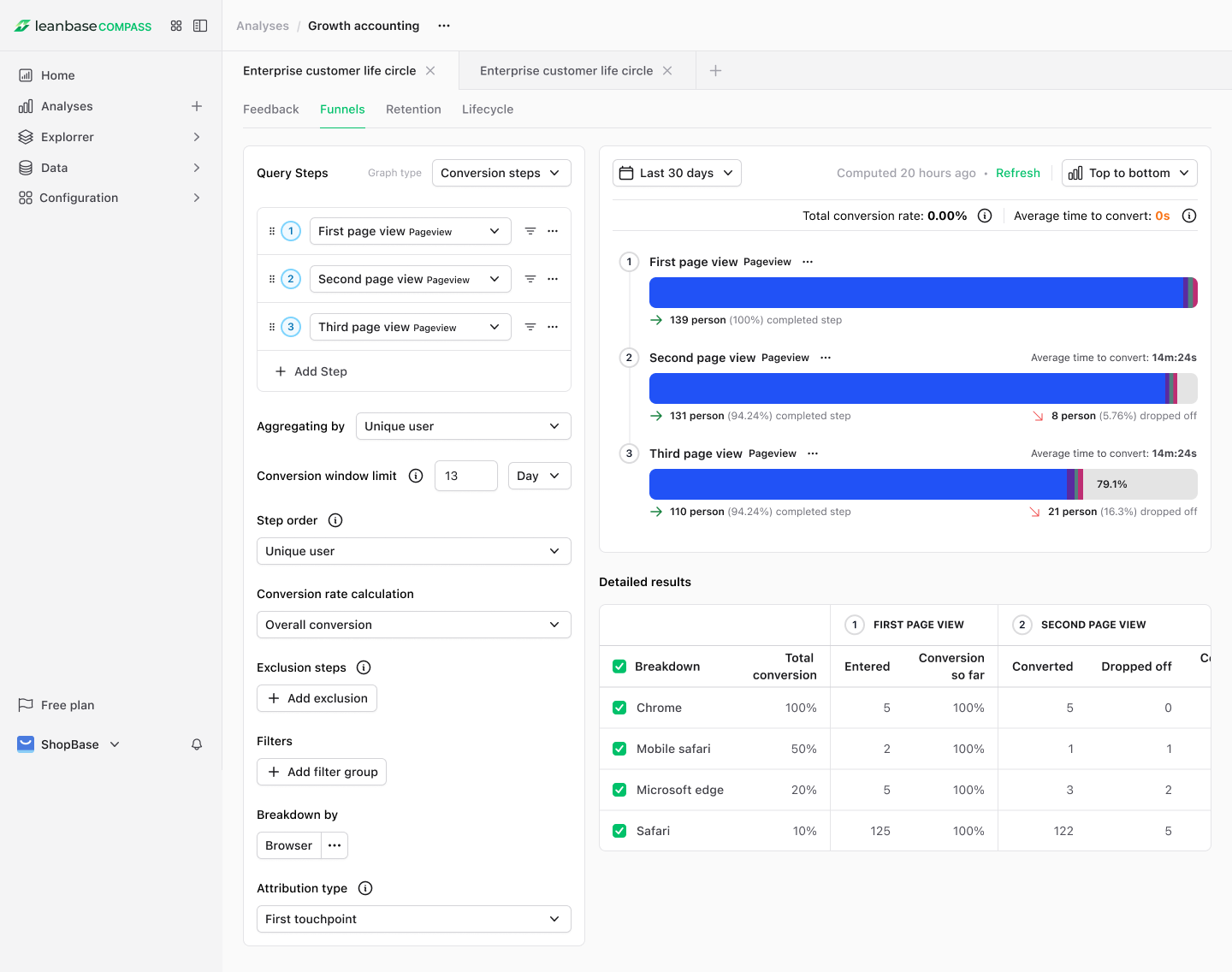Image resolution: width=1232 pixels, height=972 pixels.
Task: Open the apps grid icon
Action: pos(176,26)
